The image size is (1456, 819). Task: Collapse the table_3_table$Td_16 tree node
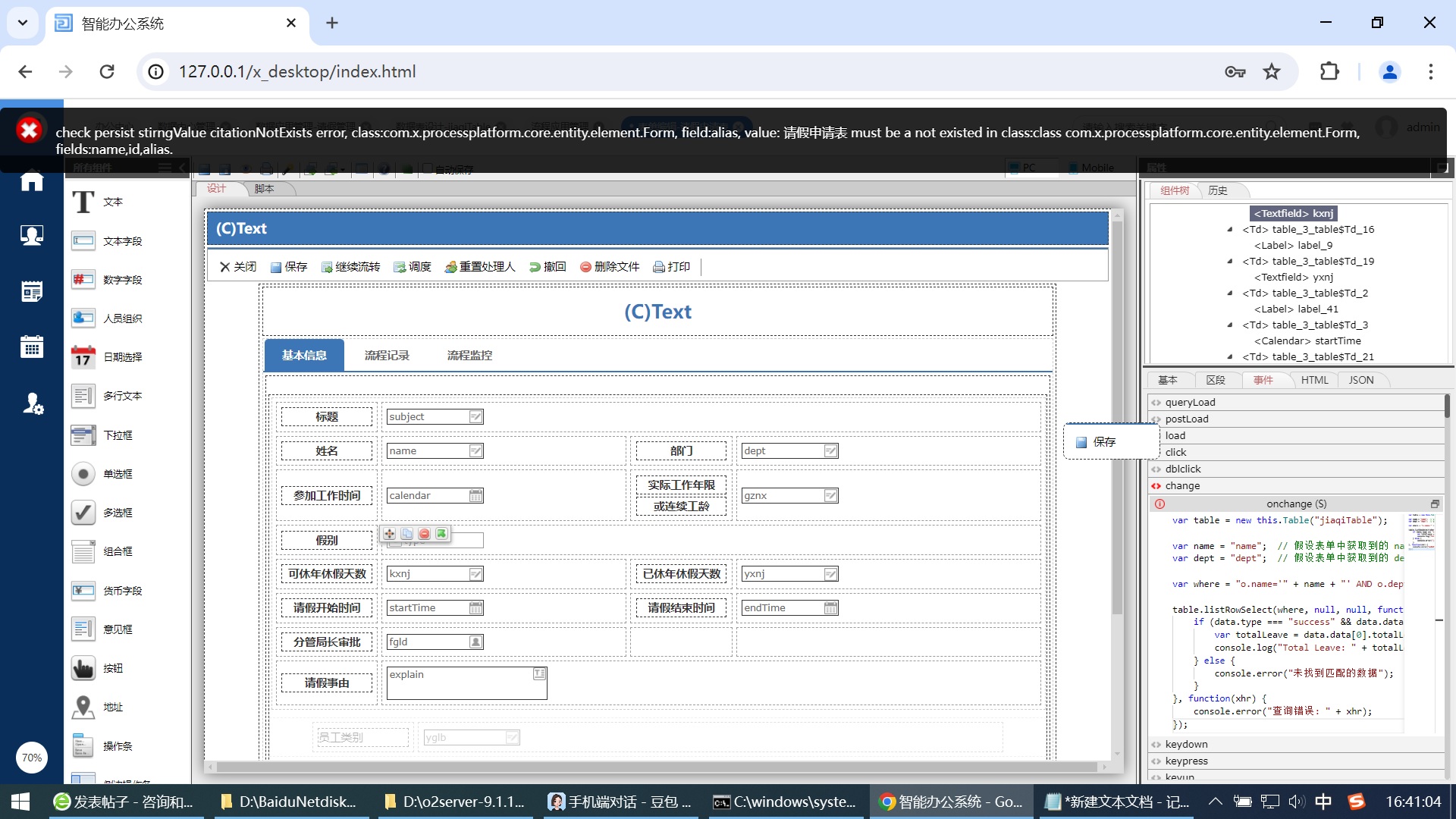pos(1229,229)
